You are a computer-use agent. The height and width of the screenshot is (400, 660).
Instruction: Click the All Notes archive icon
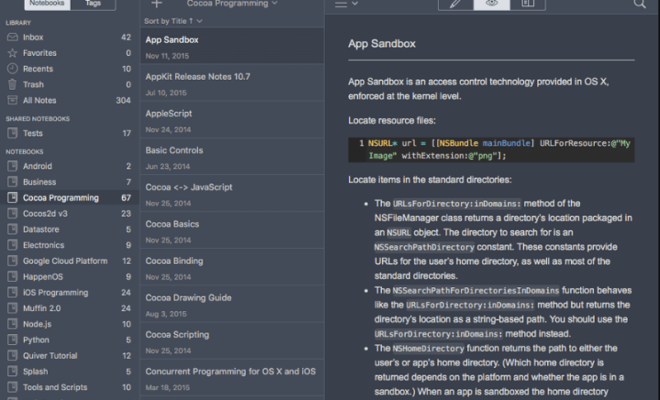[13, 100]
